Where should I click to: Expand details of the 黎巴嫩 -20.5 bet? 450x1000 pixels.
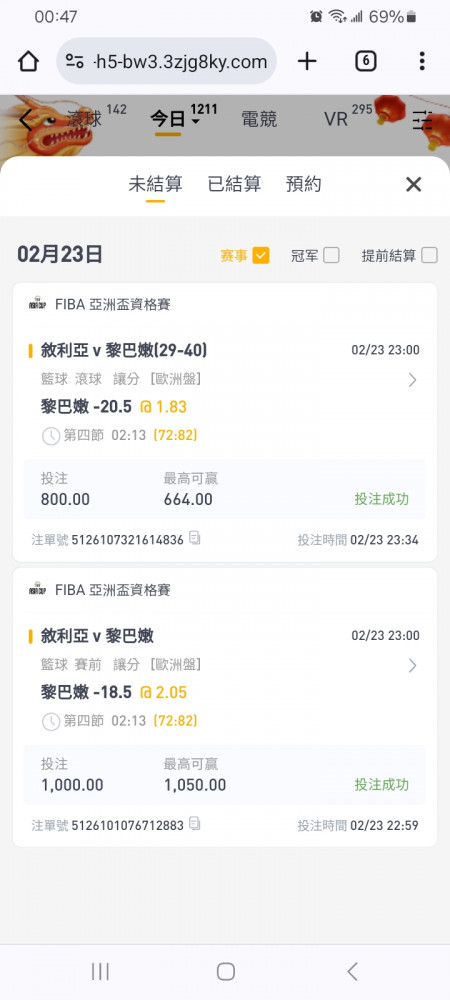(412, 380)
